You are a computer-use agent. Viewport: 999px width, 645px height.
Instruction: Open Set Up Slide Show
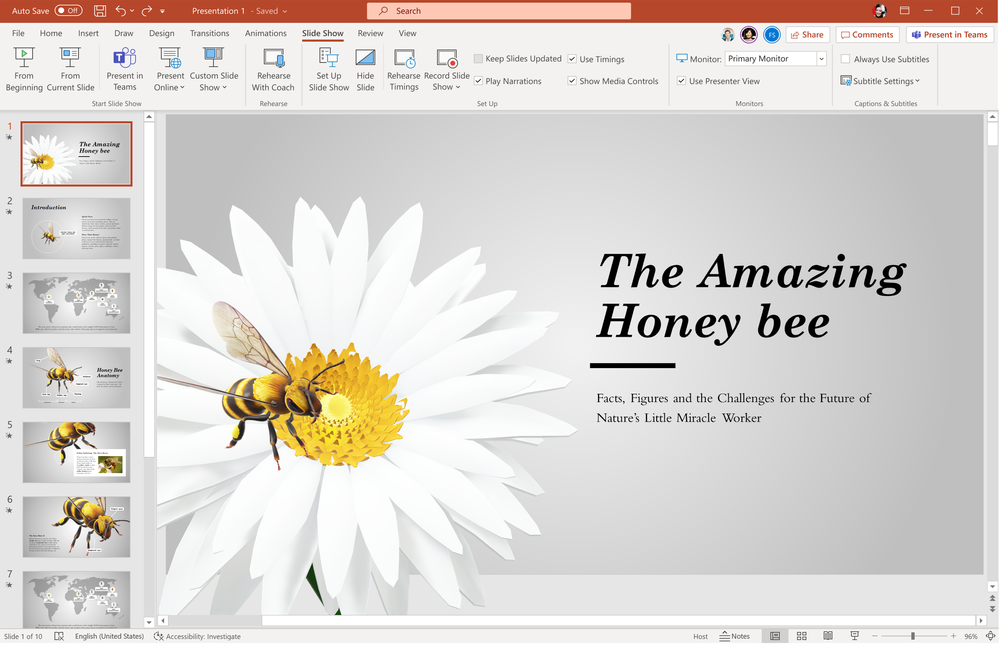point(328,69)
